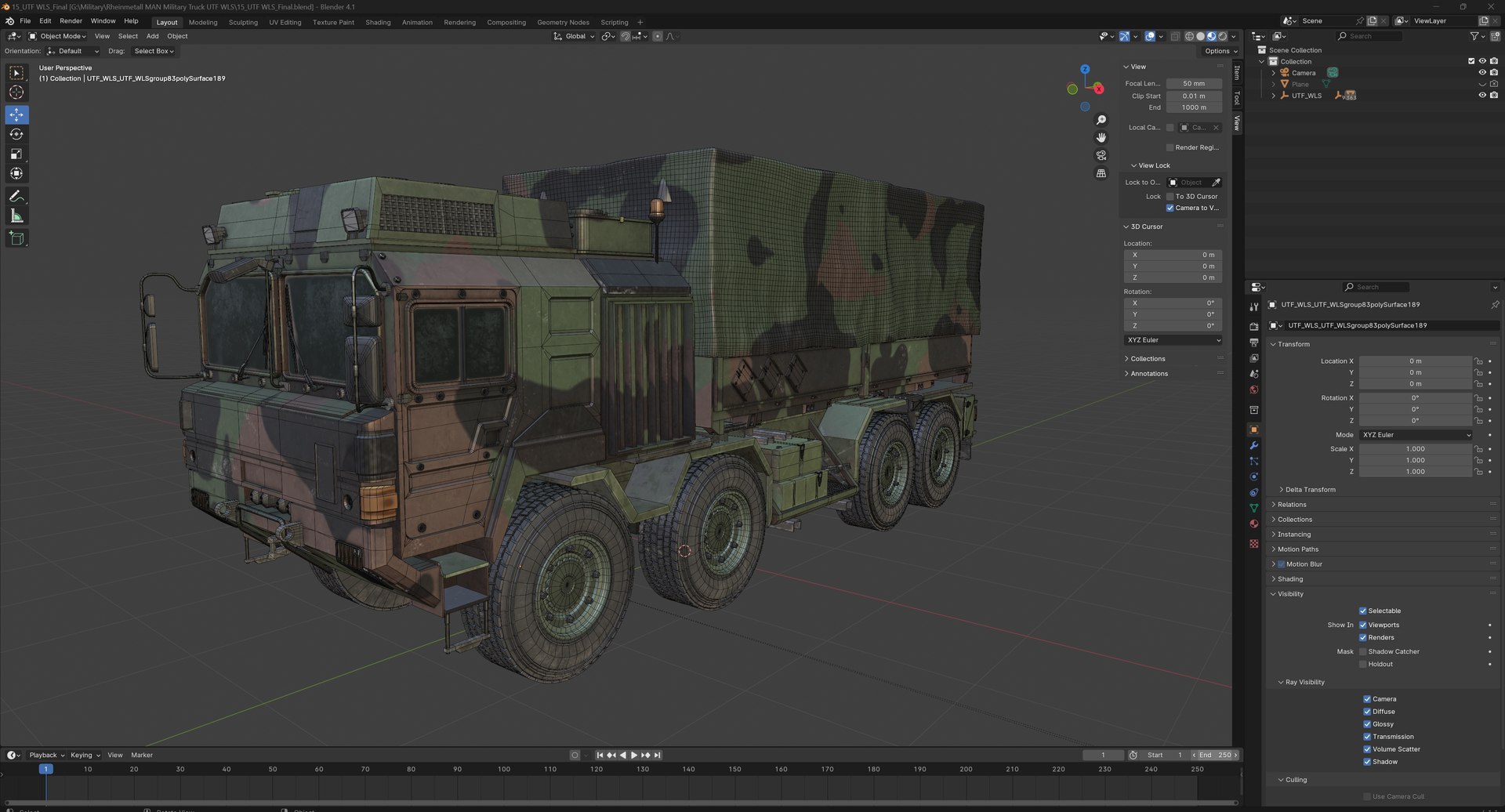The height and width of the screenshot is (812, 1505).
Task: Open the Select Box drag dropdown
Action: 153,51
